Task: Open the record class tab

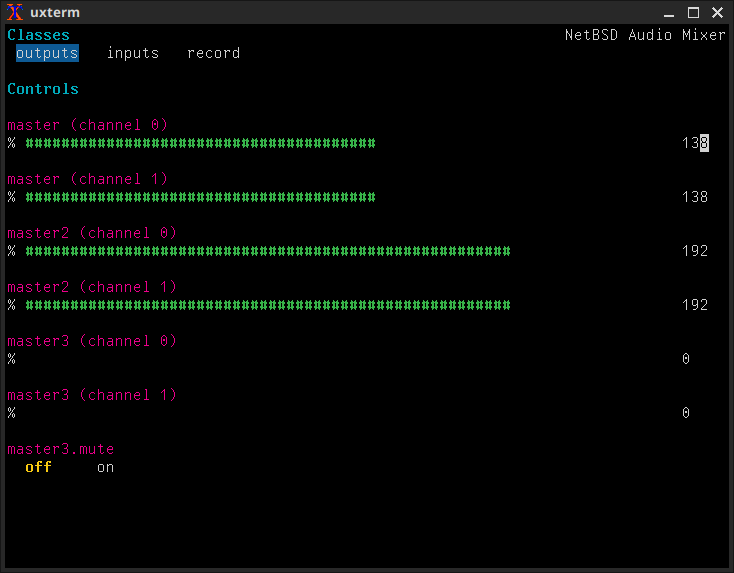Action: click(213, 53)
